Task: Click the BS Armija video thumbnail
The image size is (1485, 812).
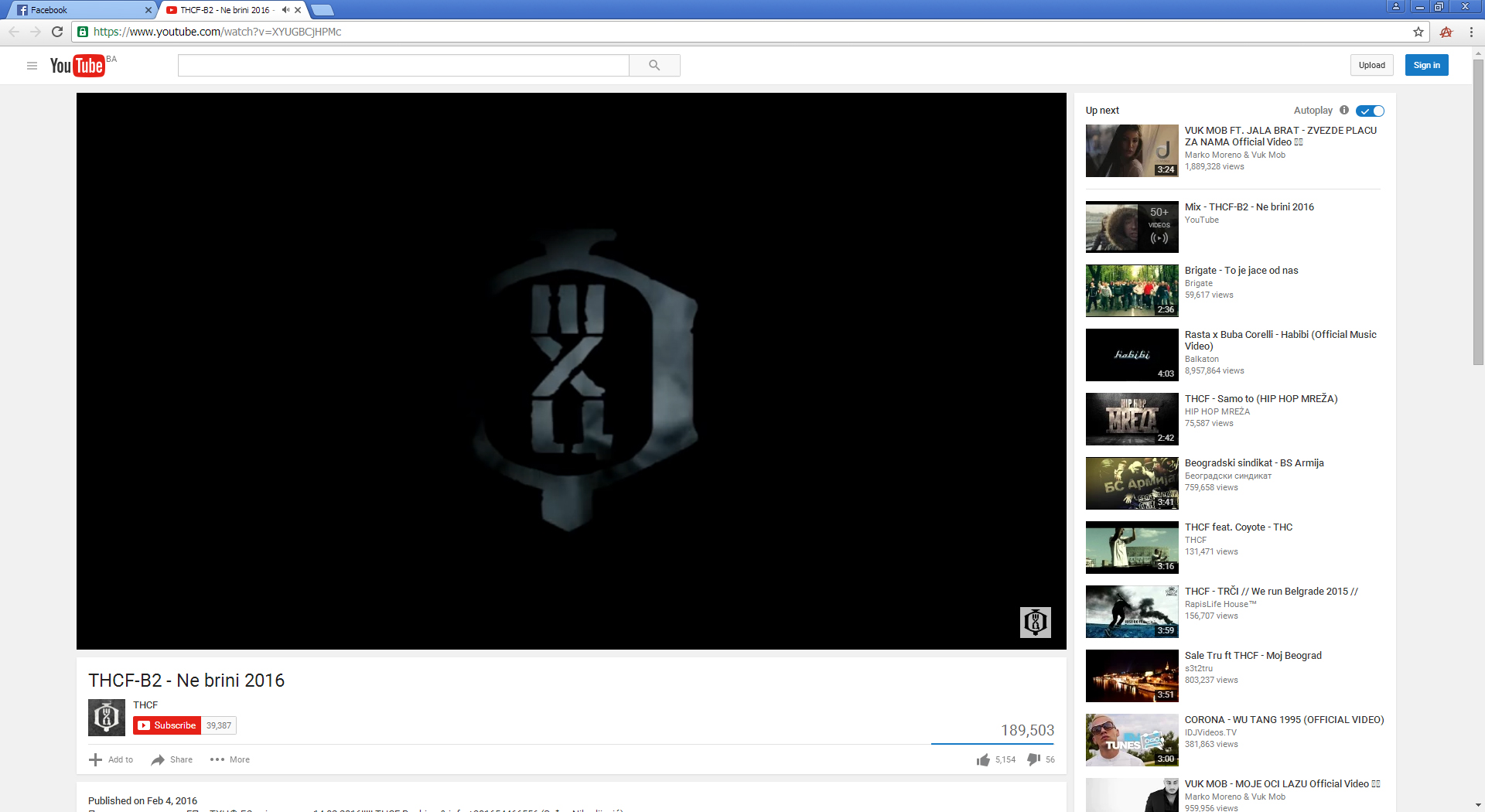Action: point(1132,483)
